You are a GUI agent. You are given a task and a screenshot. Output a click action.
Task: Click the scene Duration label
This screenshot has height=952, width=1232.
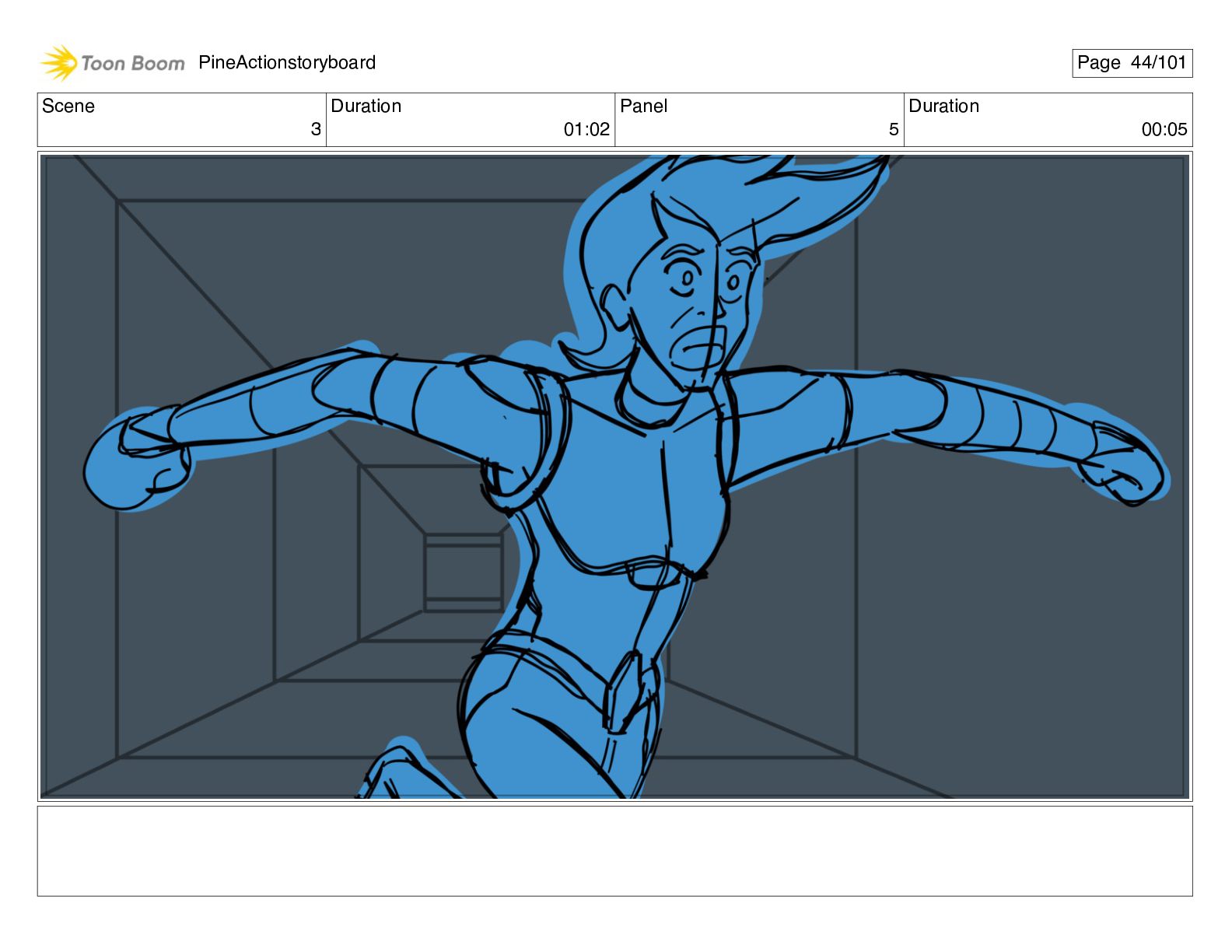[366, 107]
